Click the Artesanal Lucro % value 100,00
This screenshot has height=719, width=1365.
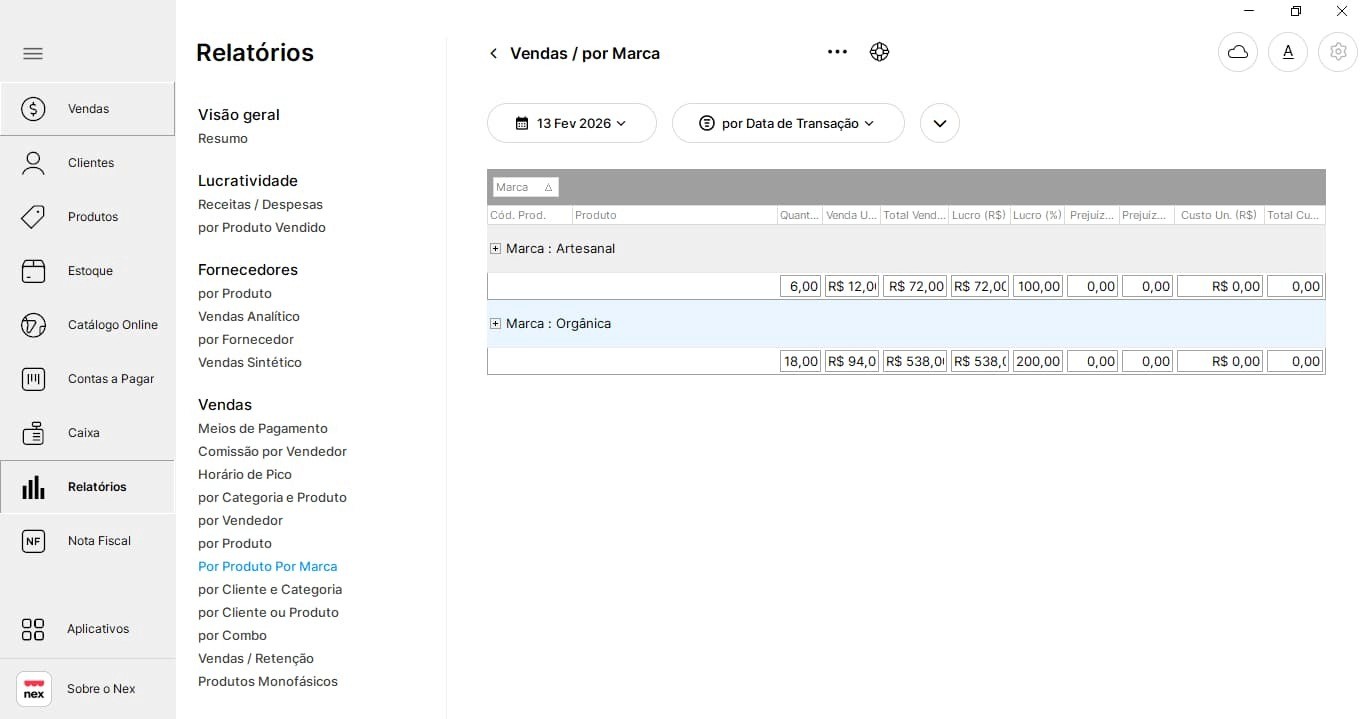click(1038, 286)
